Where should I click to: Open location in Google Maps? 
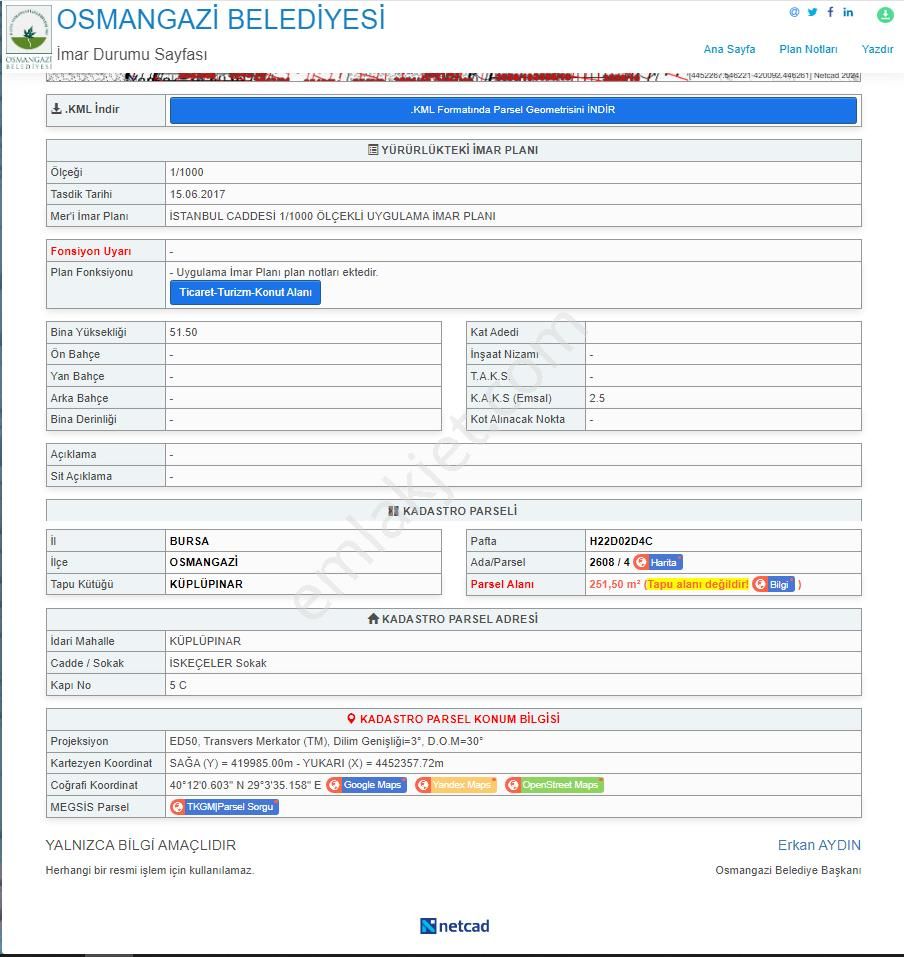pyautogui.click(x=366, y=785)
